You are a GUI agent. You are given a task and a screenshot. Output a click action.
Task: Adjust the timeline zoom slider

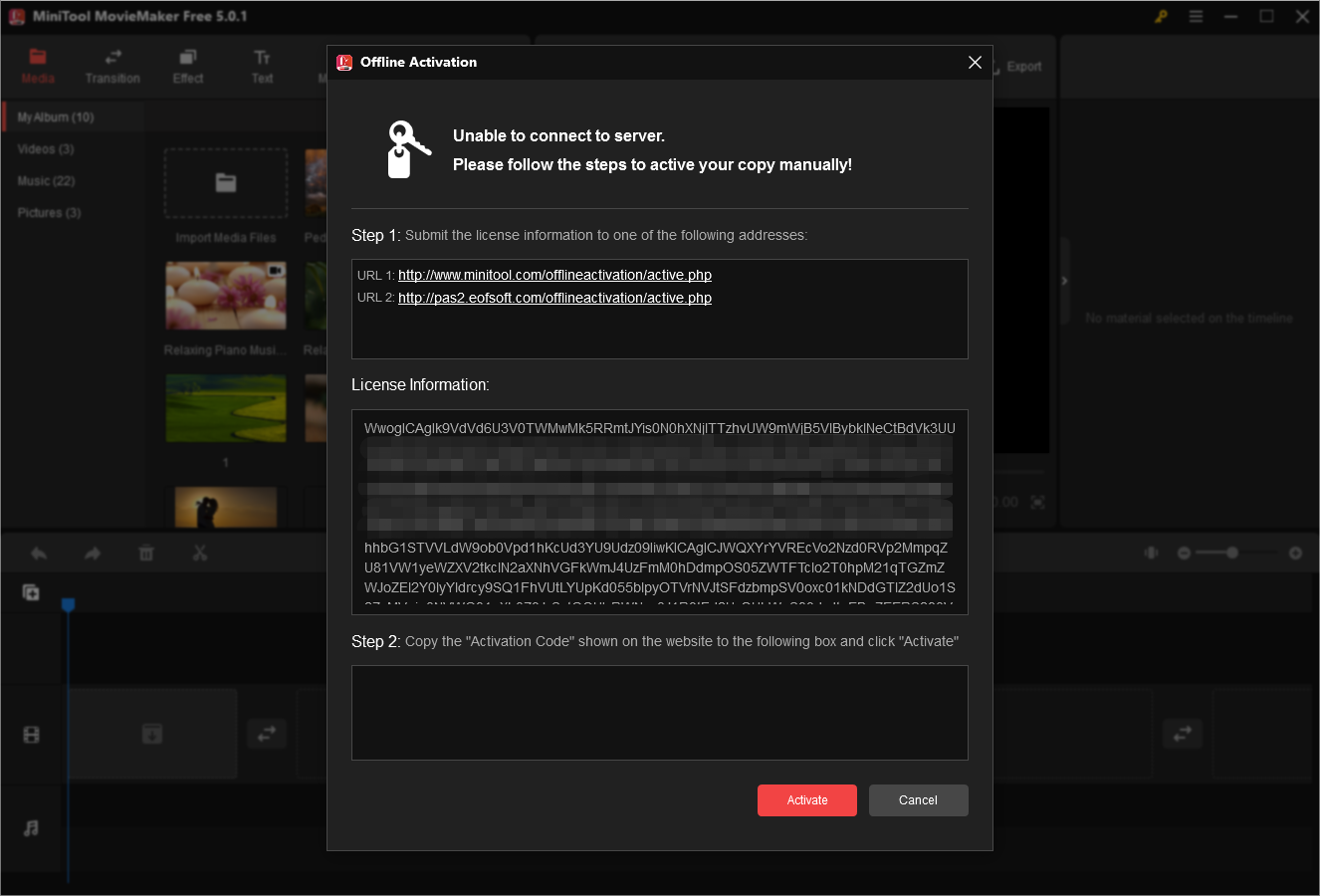click(1232, 553)
